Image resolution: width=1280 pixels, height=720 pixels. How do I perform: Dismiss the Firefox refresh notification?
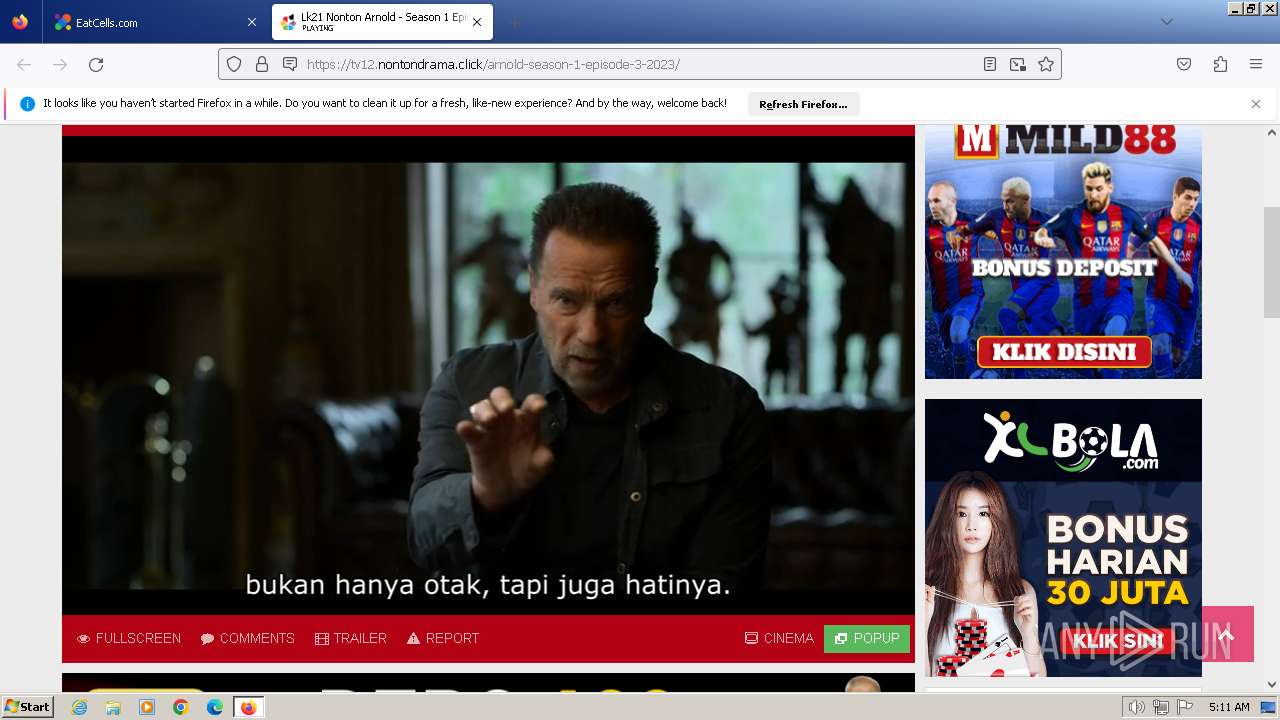click(1256, 104)
